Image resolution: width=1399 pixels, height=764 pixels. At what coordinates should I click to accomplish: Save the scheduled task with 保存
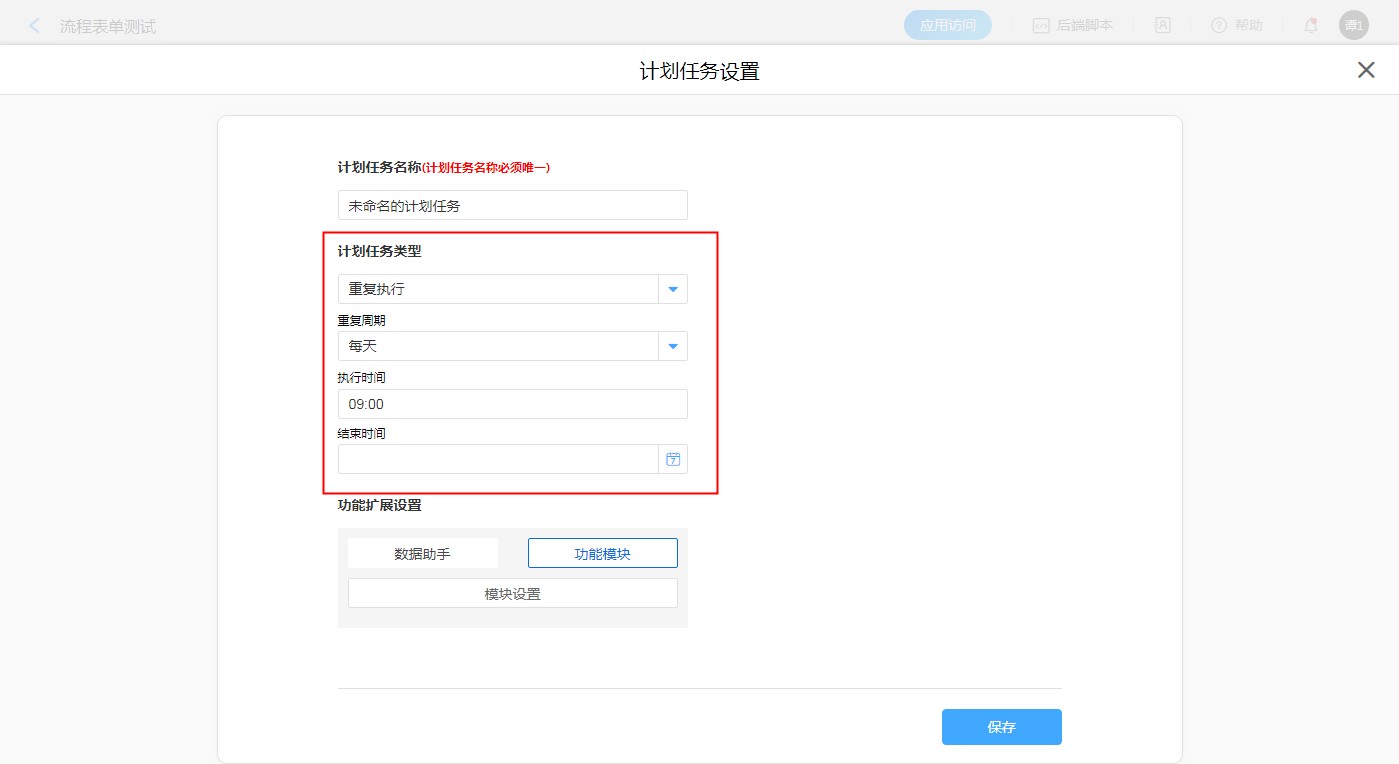[1001, 727]
